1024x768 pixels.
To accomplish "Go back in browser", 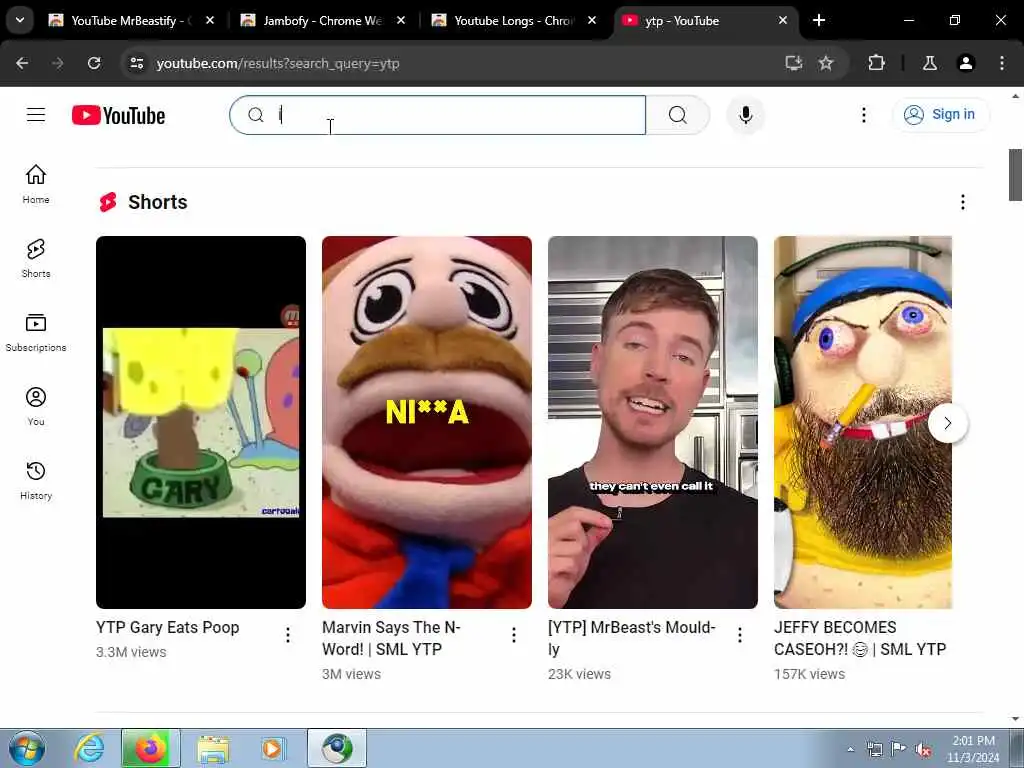I will click(22, 63).
